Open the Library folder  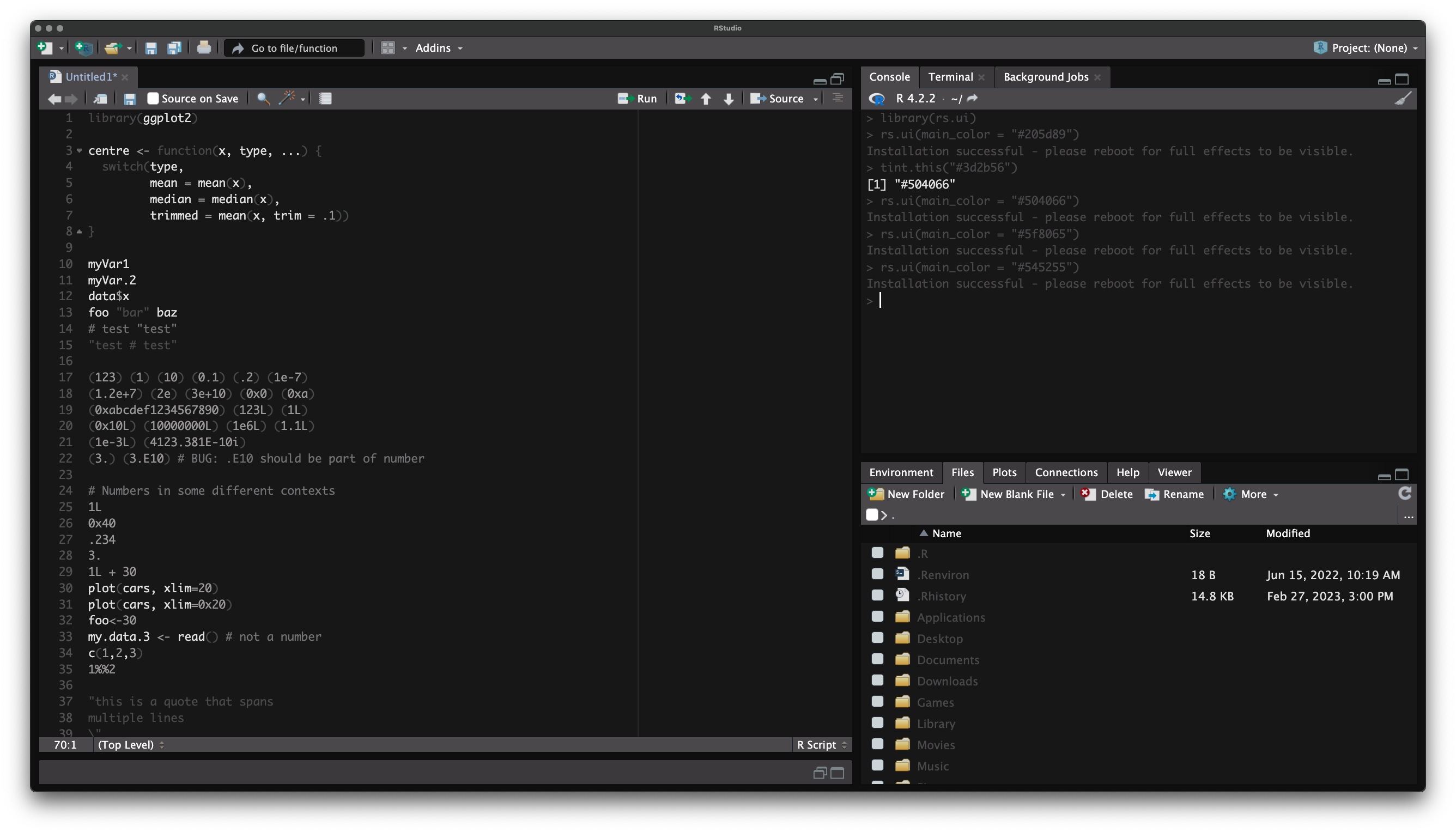[936, 724]
